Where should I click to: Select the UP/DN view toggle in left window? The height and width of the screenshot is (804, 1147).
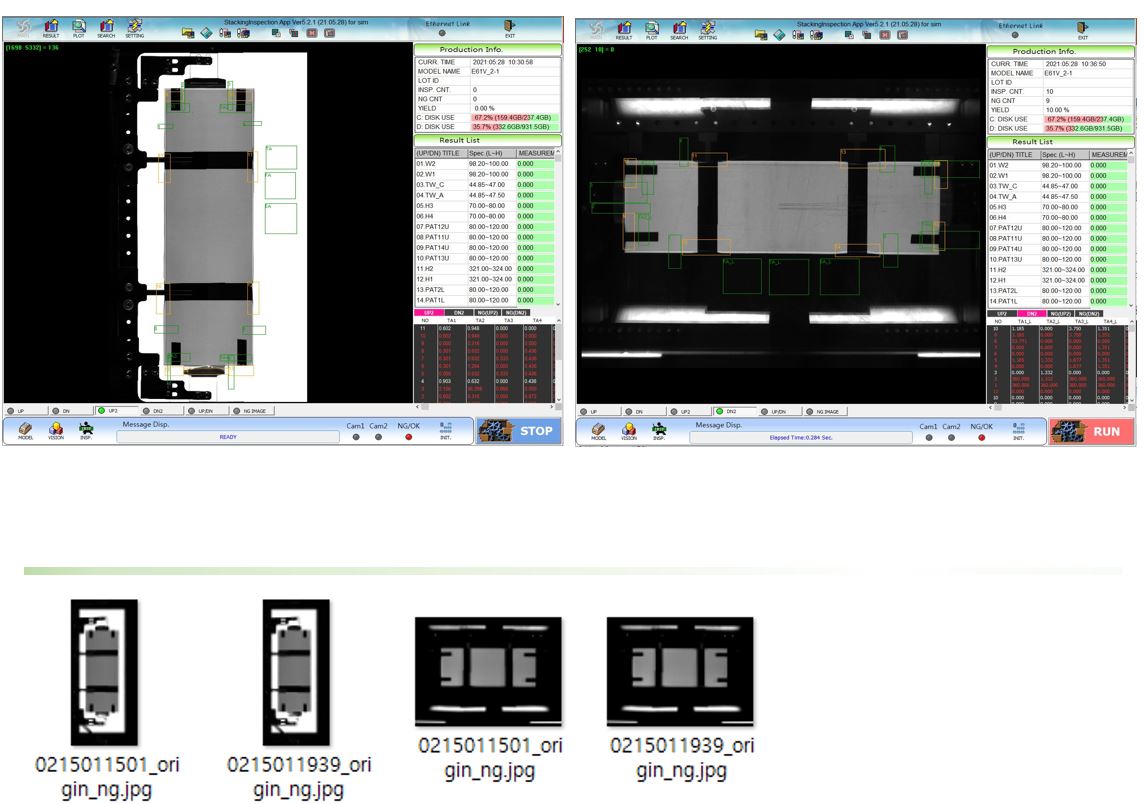207,411
